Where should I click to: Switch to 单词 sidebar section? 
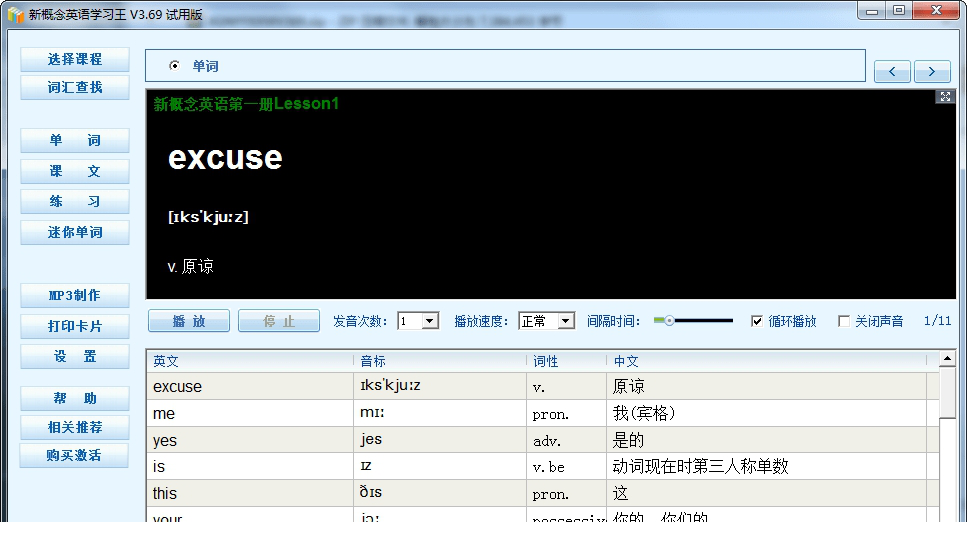pyautogui.click(x=75, y=141)
